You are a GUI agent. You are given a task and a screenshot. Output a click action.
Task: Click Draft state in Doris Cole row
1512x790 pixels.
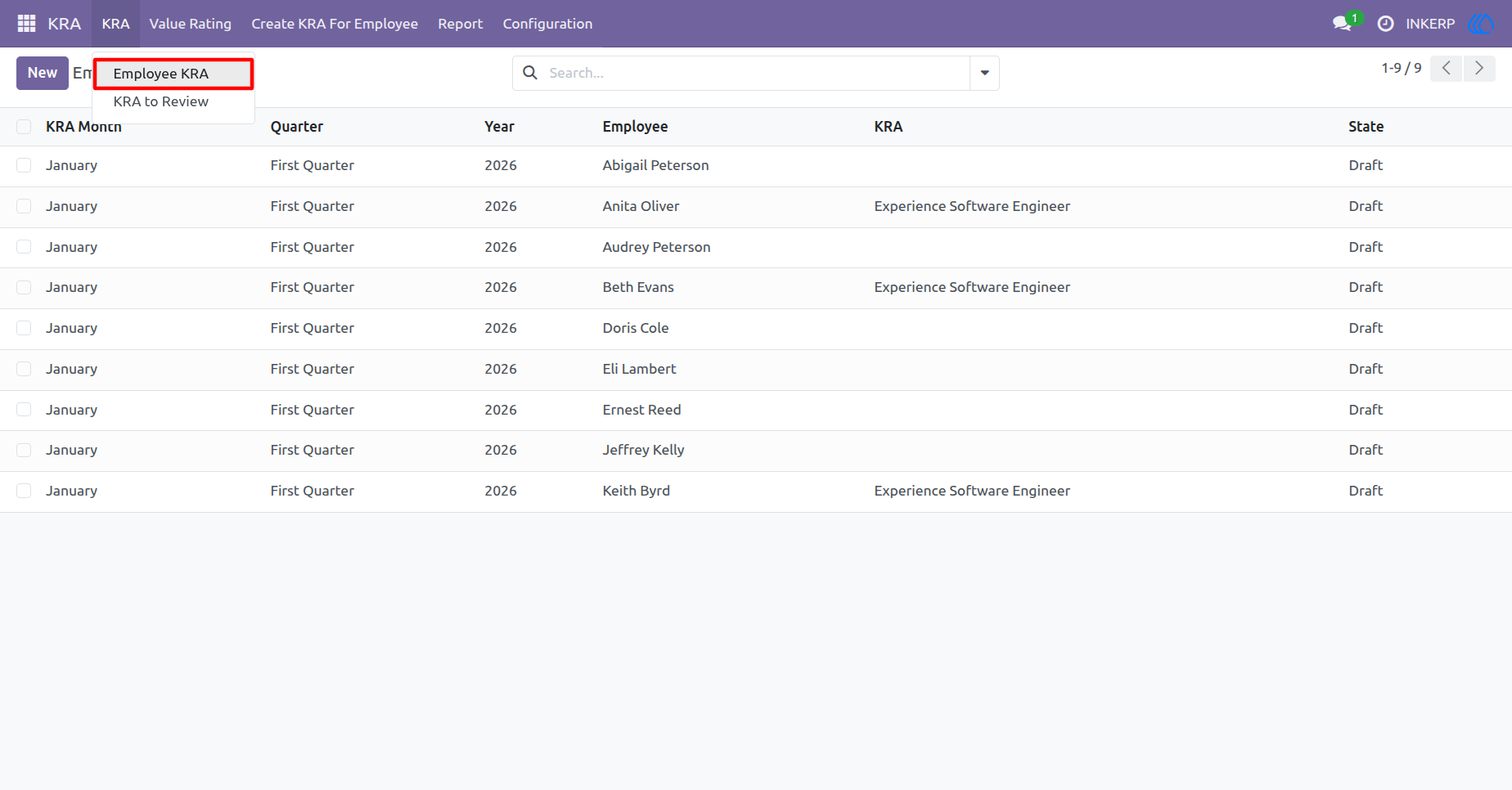tap(1366, 328)
